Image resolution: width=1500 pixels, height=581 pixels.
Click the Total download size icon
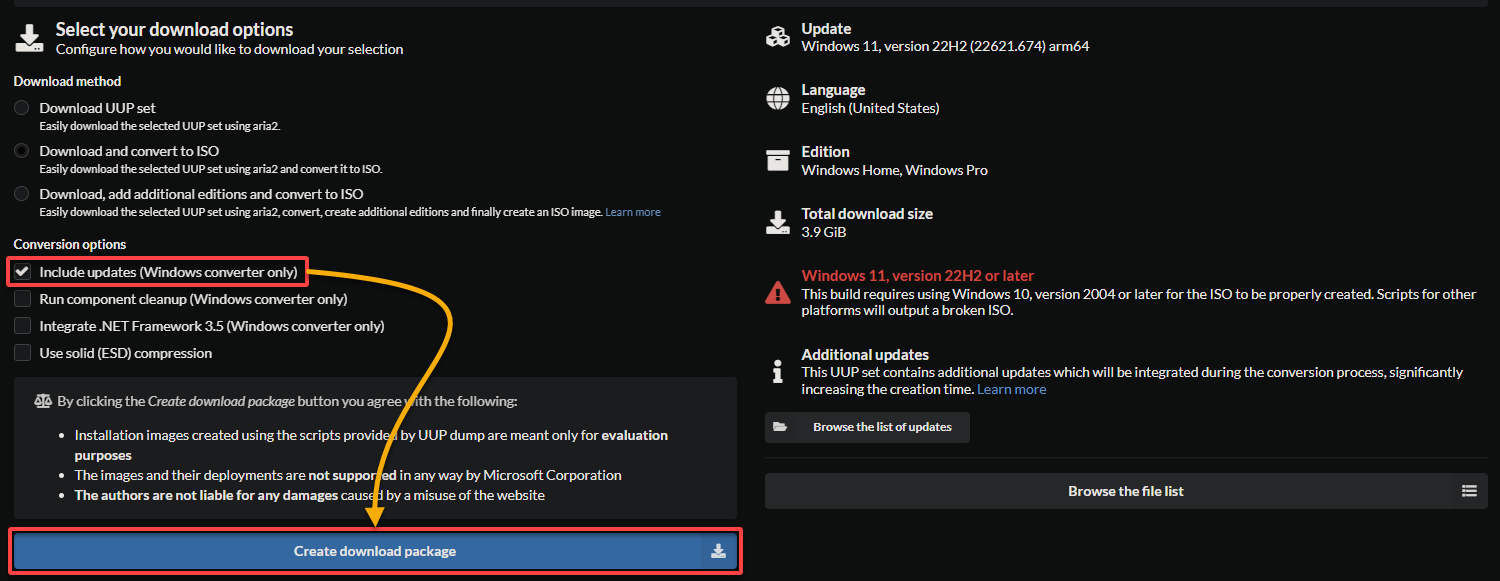[x=777, y=222]
